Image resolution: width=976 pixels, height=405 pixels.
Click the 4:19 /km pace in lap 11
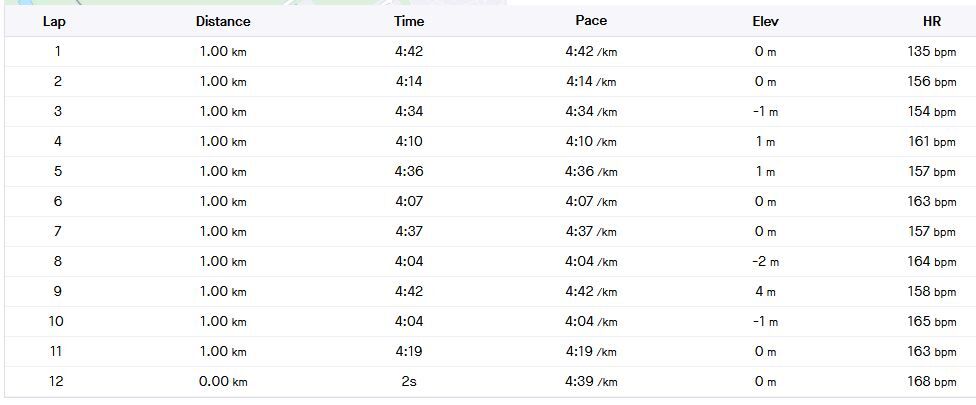pyautogui.click(x=591, y=351)
